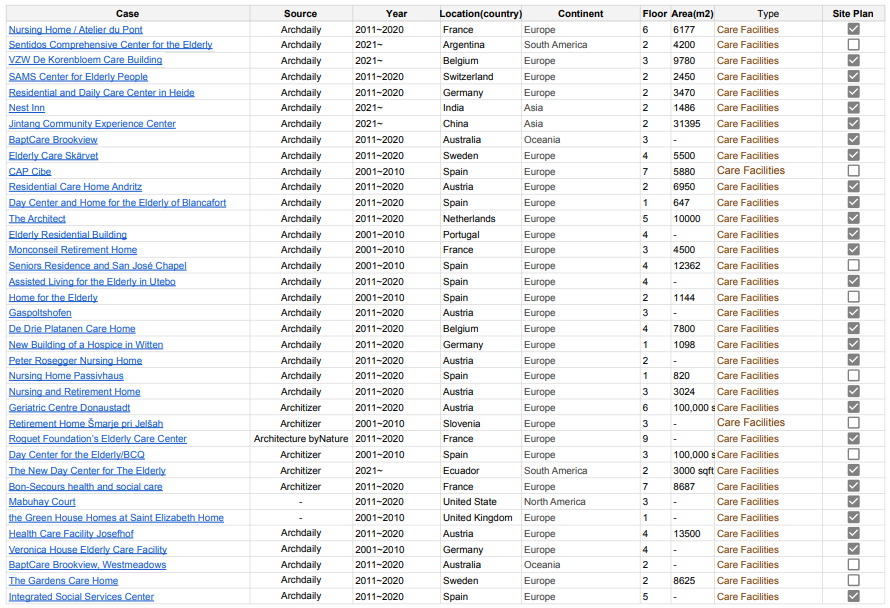Open Veronica House Elderly Care Facility link
The height and width of the screenshot is (608, 890).
(88, 550)
